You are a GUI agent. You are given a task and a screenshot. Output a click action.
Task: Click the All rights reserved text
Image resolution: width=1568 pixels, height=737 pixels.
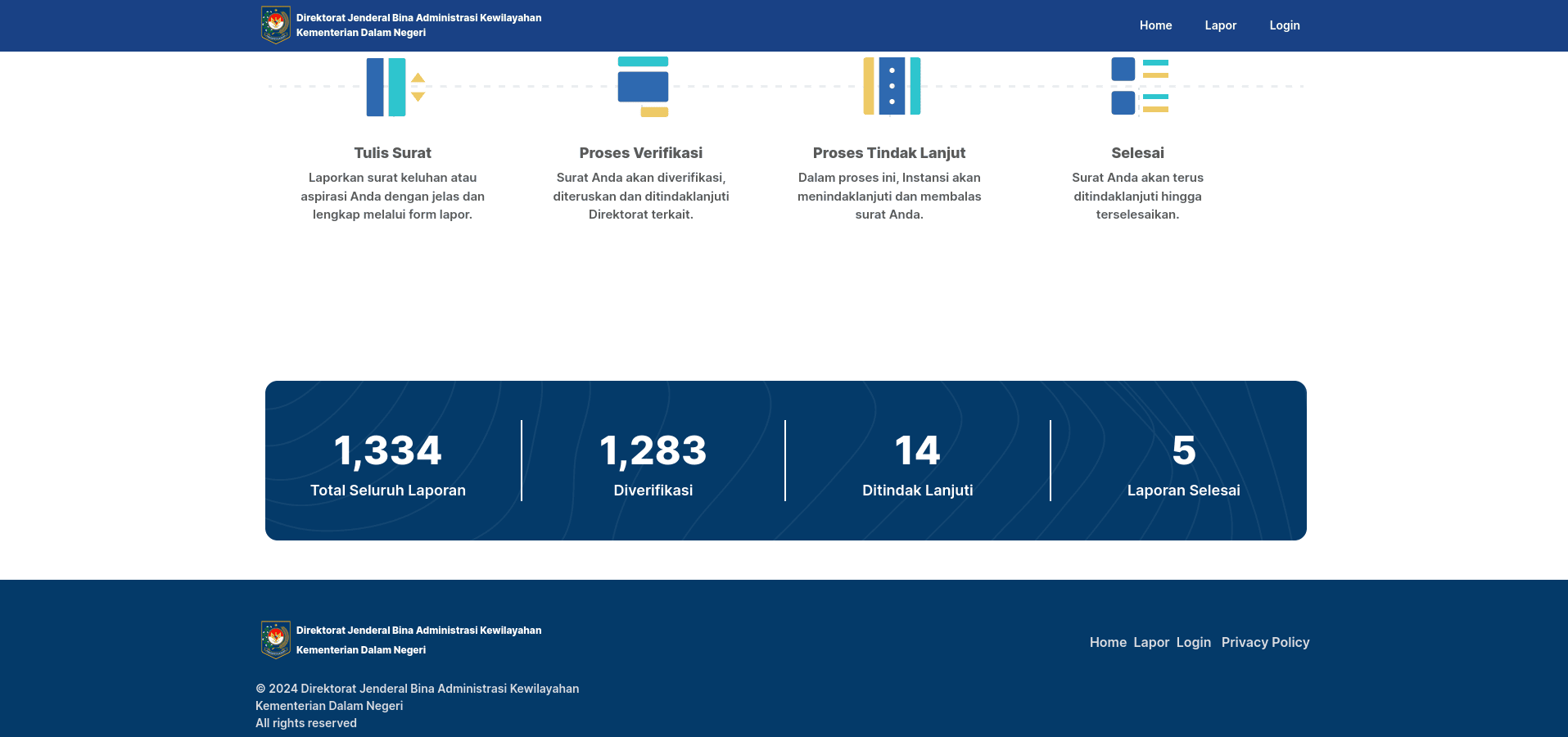[306, 723]
